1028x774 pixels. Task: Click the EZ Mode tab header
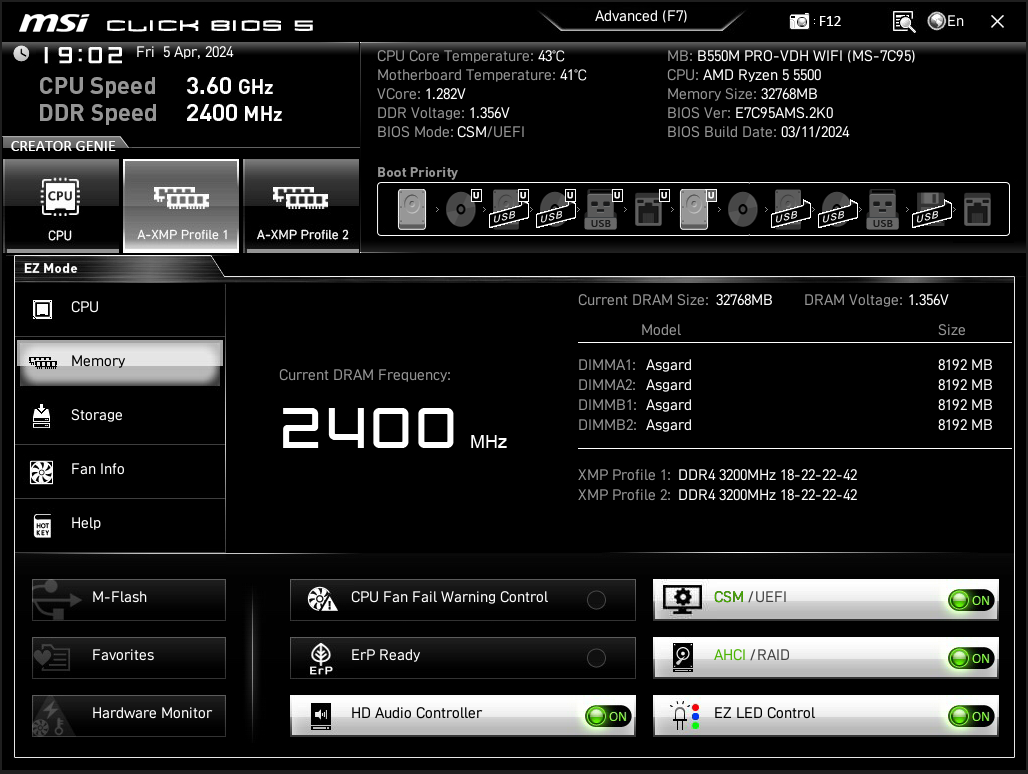pyautogui.click(x=50, y=269)
